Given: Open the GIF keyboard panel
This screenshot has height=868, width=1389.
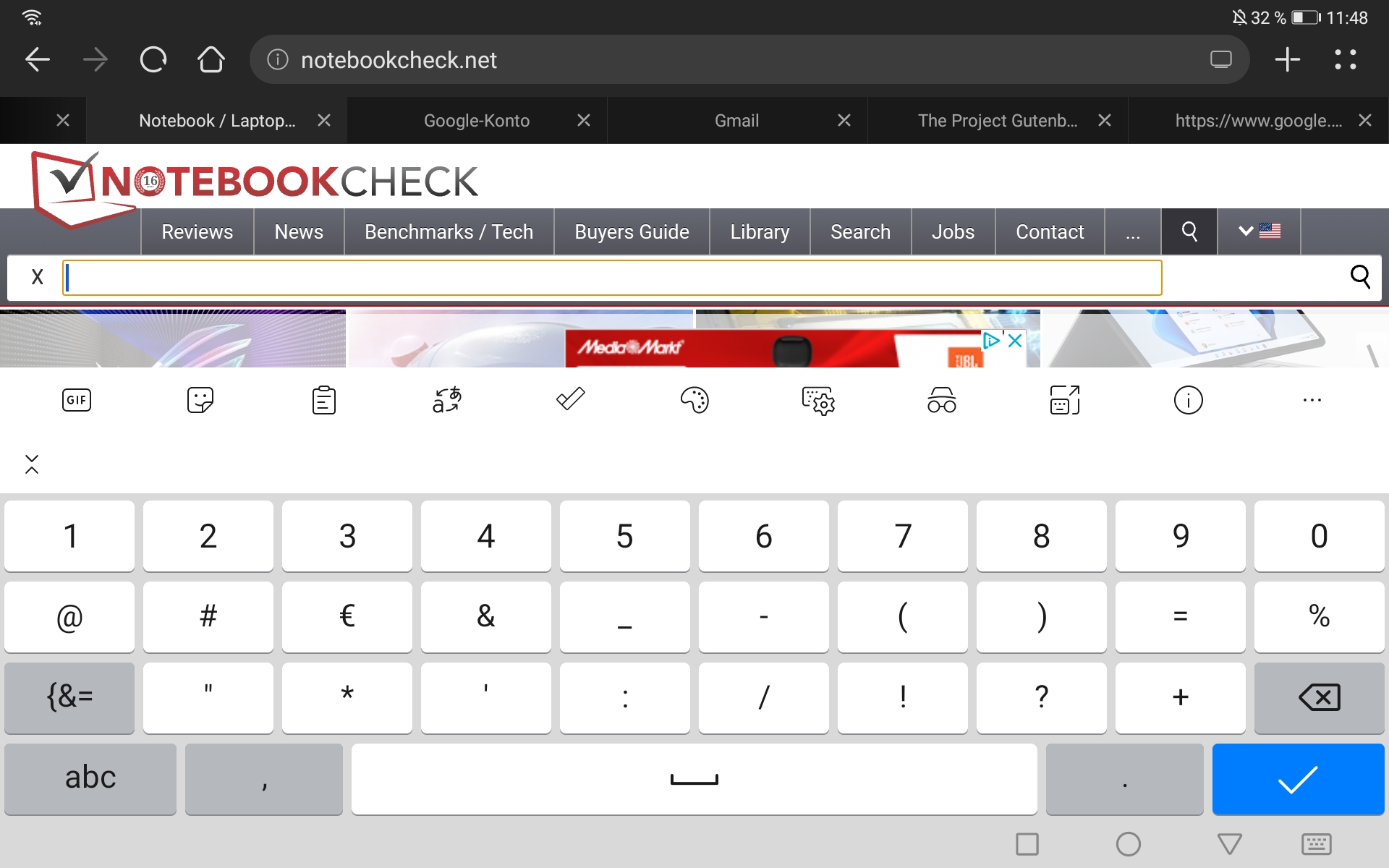Looking at the screenshot, I should click(77, 400).
